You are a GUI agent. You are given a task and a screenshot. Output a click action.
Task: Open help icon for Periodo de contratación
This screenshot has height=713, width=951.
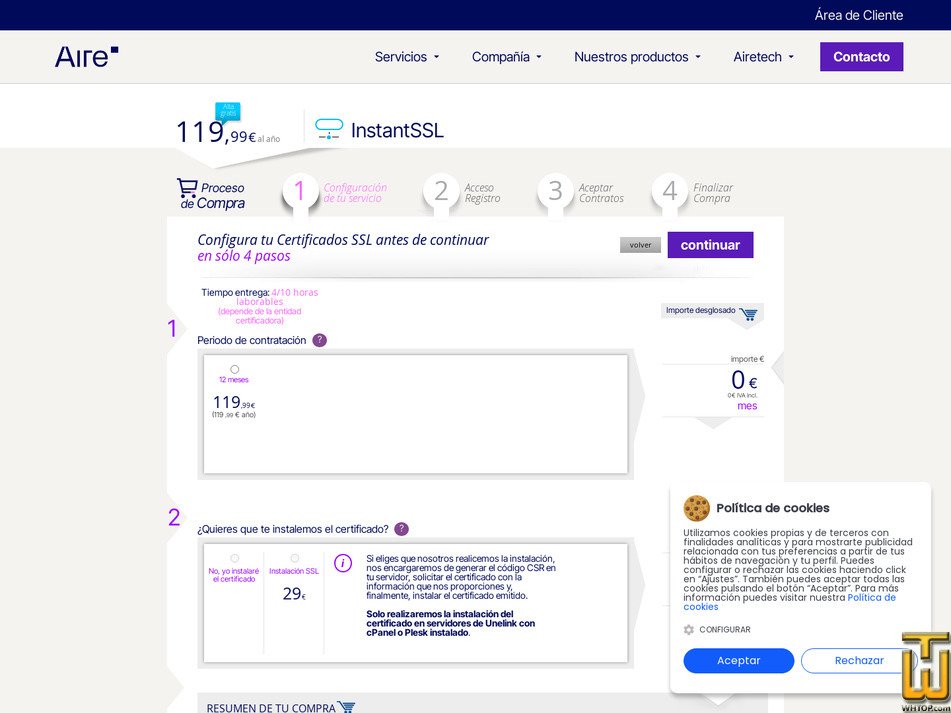[x=320, y=340]
